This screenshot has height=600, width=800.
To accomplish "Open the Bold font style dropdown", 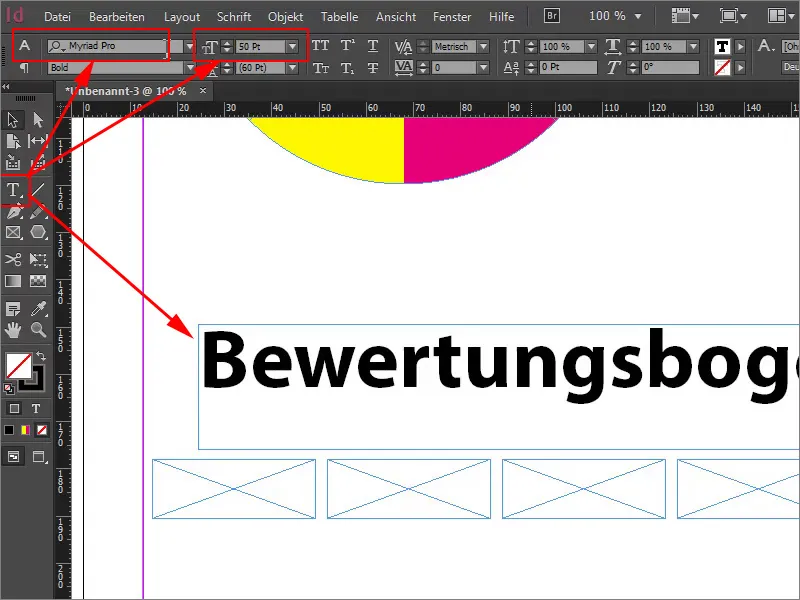I will coord(190,67).
